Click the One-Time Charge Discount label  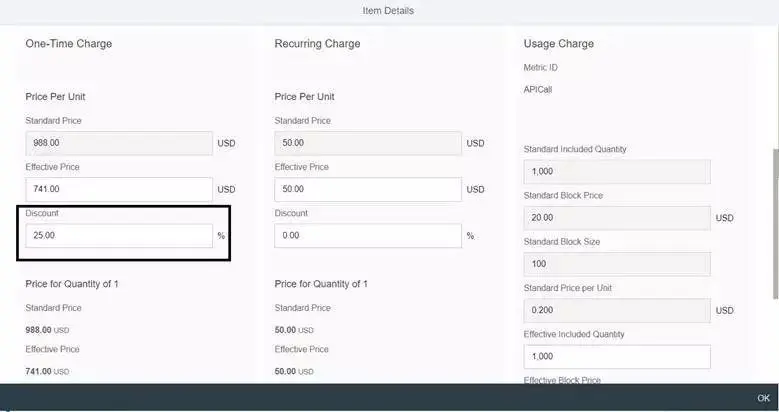[x=42, y=213]
